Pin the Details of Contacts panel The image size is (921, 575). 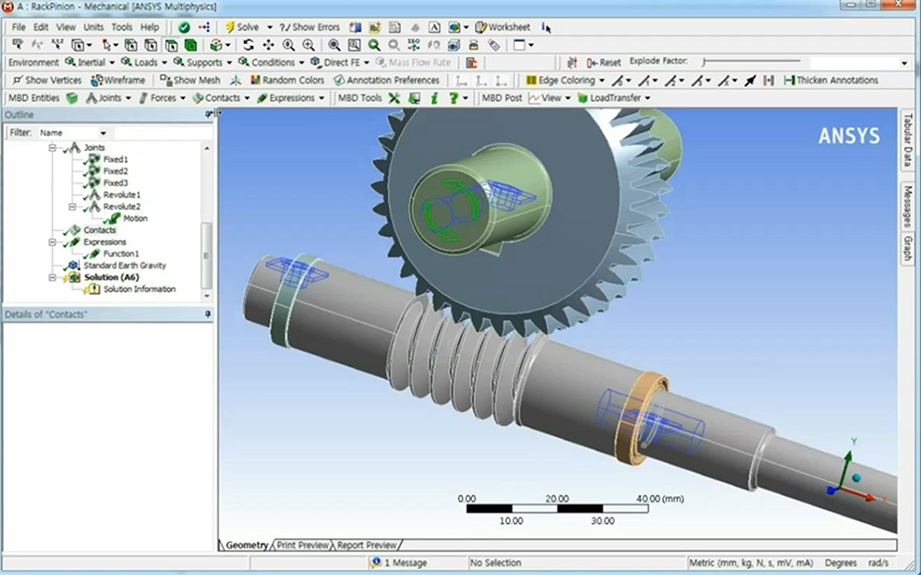(208, 314)
